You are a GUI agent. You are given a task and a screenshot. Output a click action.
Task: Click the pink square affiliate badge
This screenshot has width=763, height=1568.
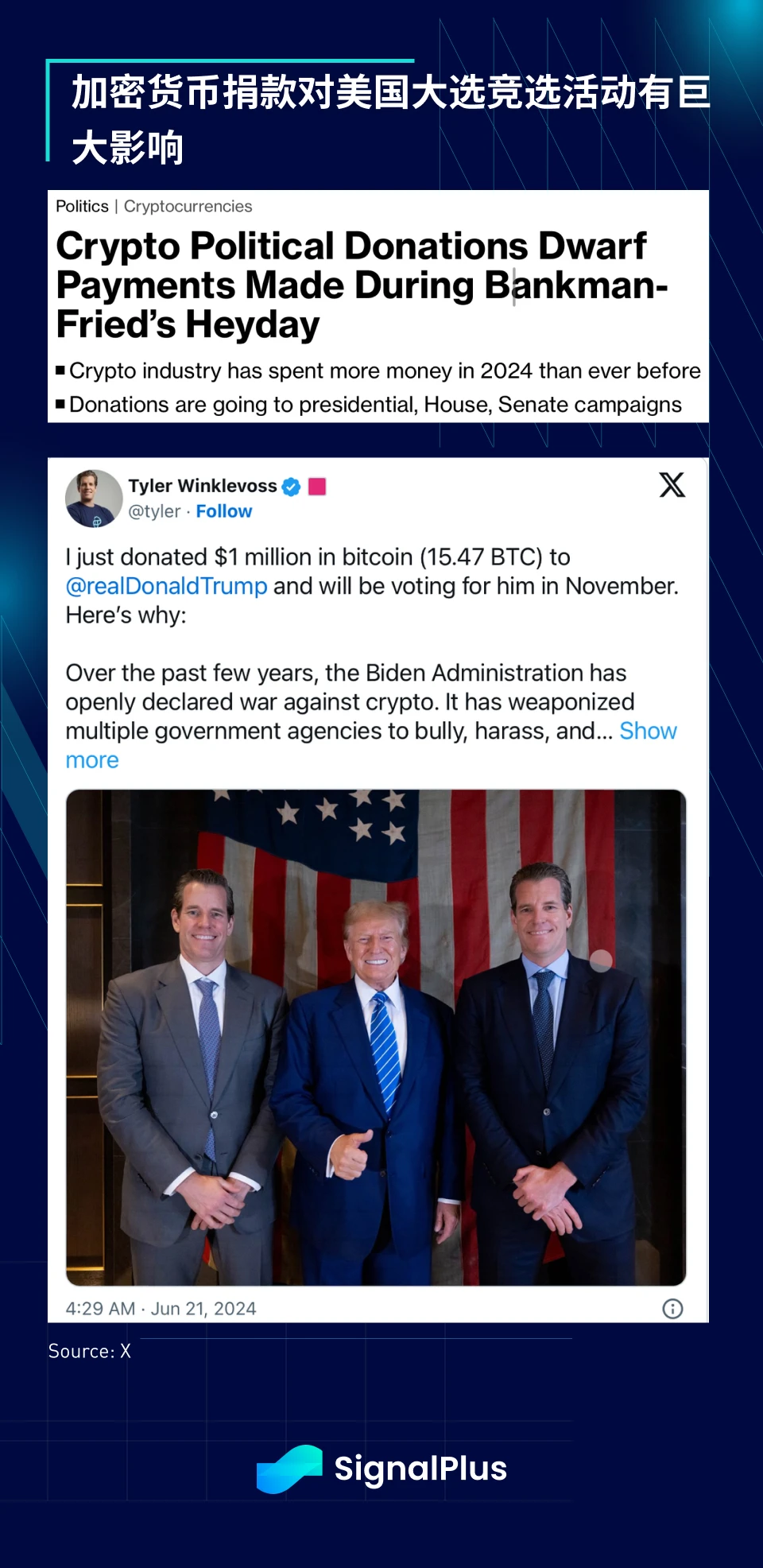pos(317,486)
